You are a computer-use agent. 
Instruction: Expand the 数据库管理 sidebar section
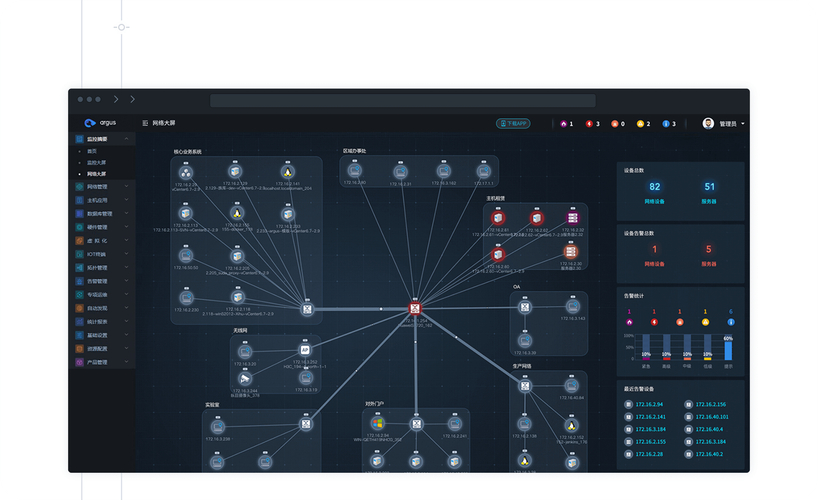tap(102, 213)
